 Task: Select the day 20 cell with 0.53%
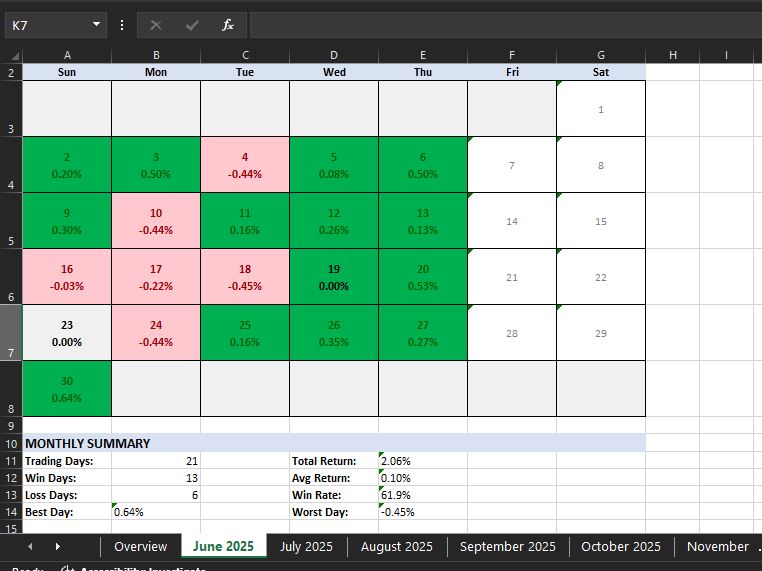pos(423,277)
